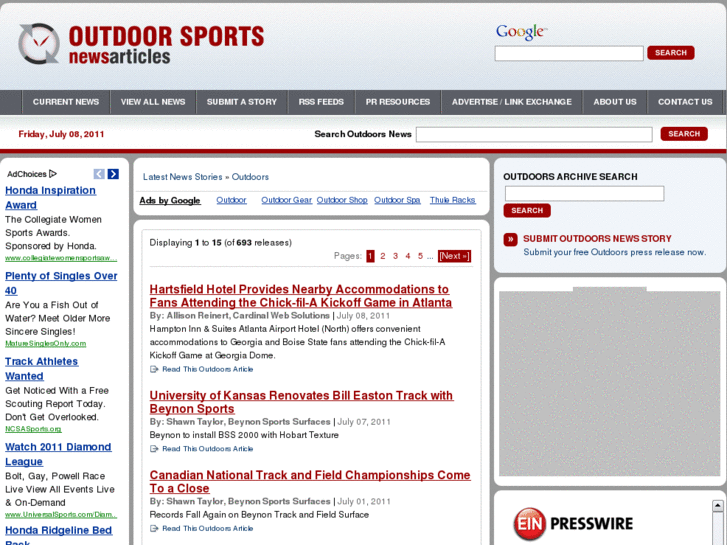Focus the Outdoors Archive Search field

click(584, 193)
